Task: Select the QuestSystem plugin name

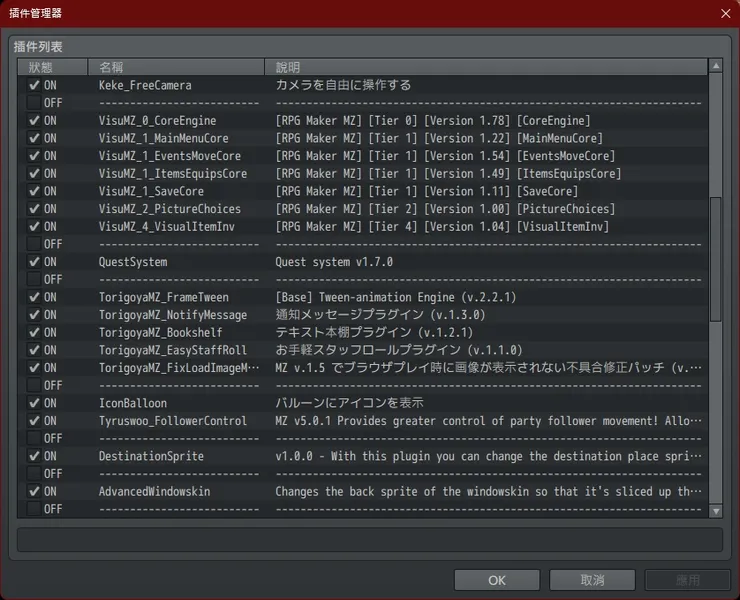Action: (133, 262)
